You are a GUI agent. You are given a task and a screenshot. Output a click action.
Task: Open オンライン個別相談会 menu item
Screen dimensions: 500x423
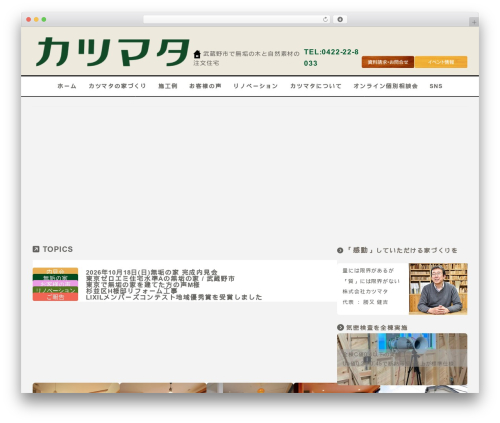385,86
